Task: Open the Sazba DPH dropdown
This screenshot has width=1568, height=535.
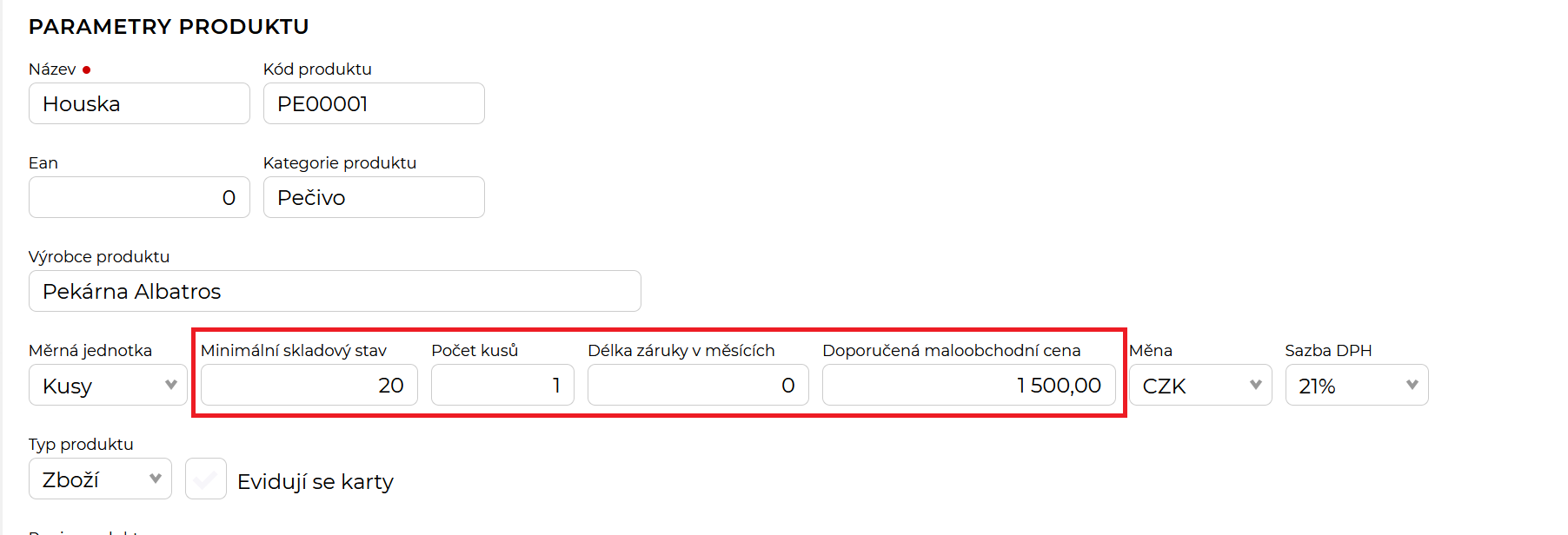Action: 1356,386
